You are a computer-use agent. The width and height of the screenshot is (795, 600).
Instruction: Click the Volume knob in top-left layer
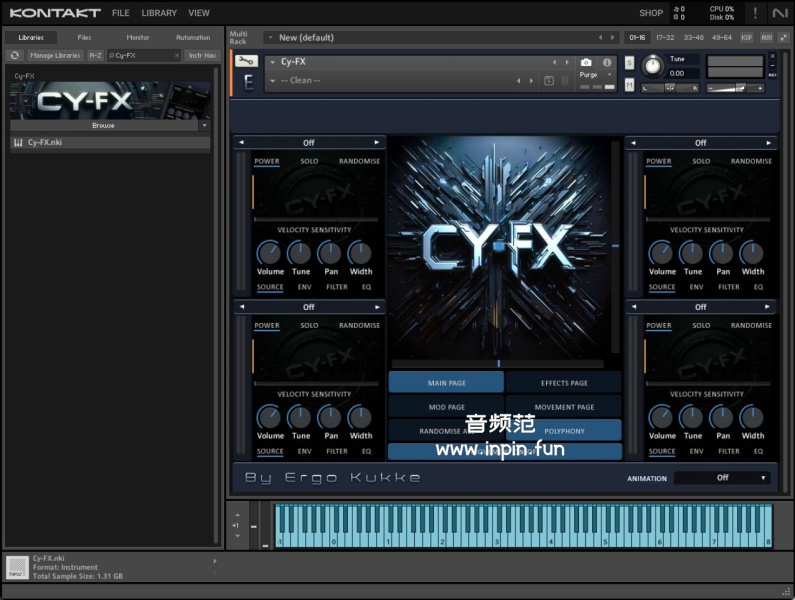[270, 253]
